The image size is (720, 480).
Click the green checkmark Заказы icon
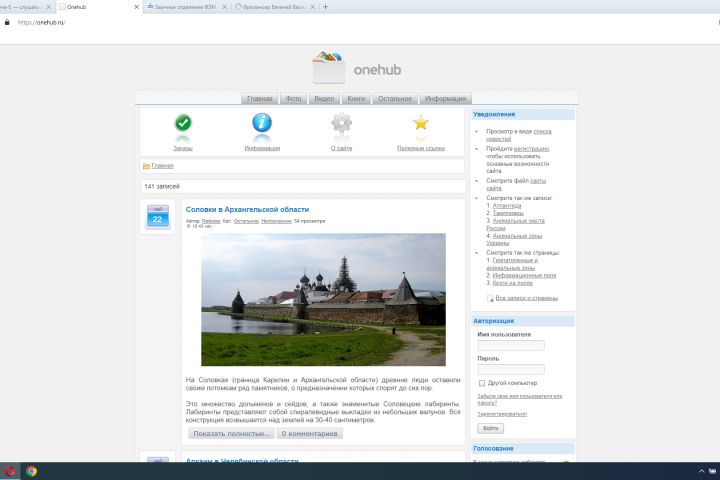point(183,123)
